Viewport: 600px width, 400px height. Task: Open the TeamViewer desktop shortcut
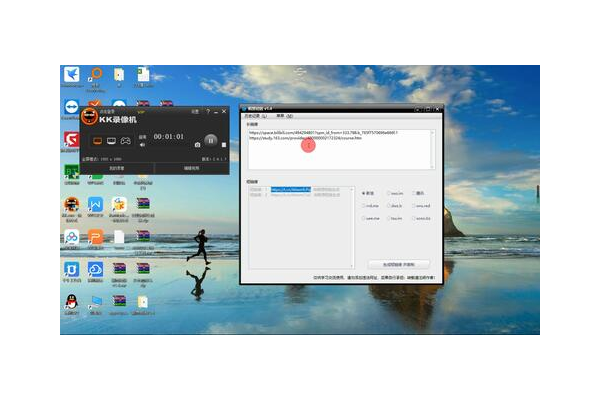(x=71, y=106)
